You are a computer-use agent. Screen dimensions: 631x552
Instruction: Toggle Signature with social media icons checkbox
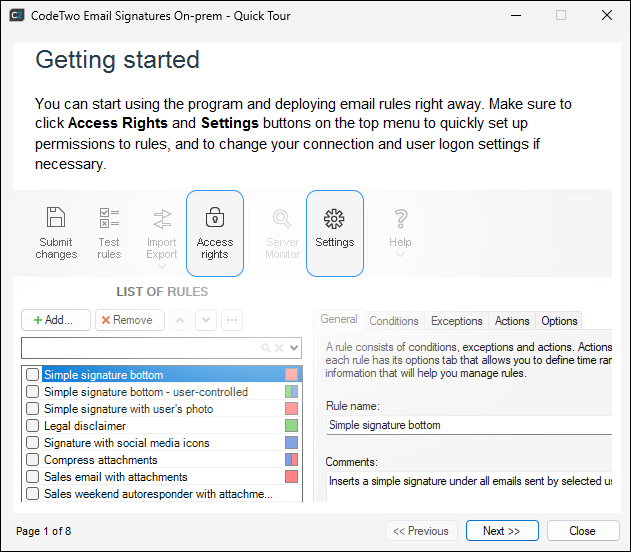pos(33,443)
